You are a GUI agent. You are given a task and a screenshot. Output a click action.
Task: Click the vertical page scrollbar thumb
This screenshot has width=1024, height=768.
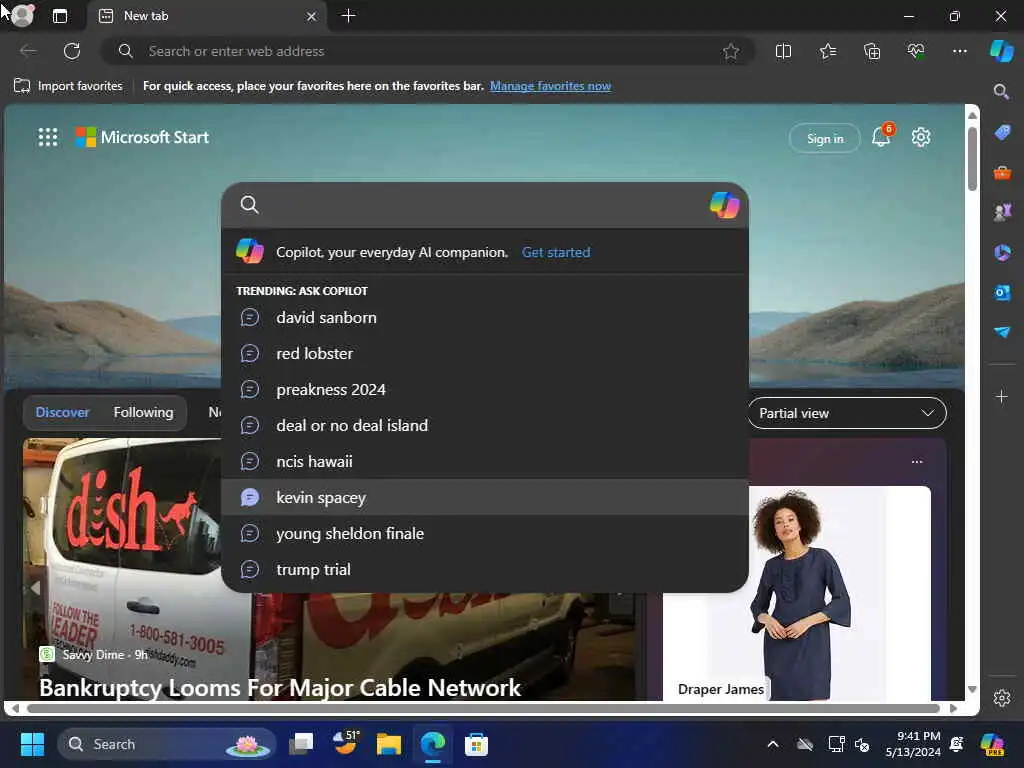[972, 158]
